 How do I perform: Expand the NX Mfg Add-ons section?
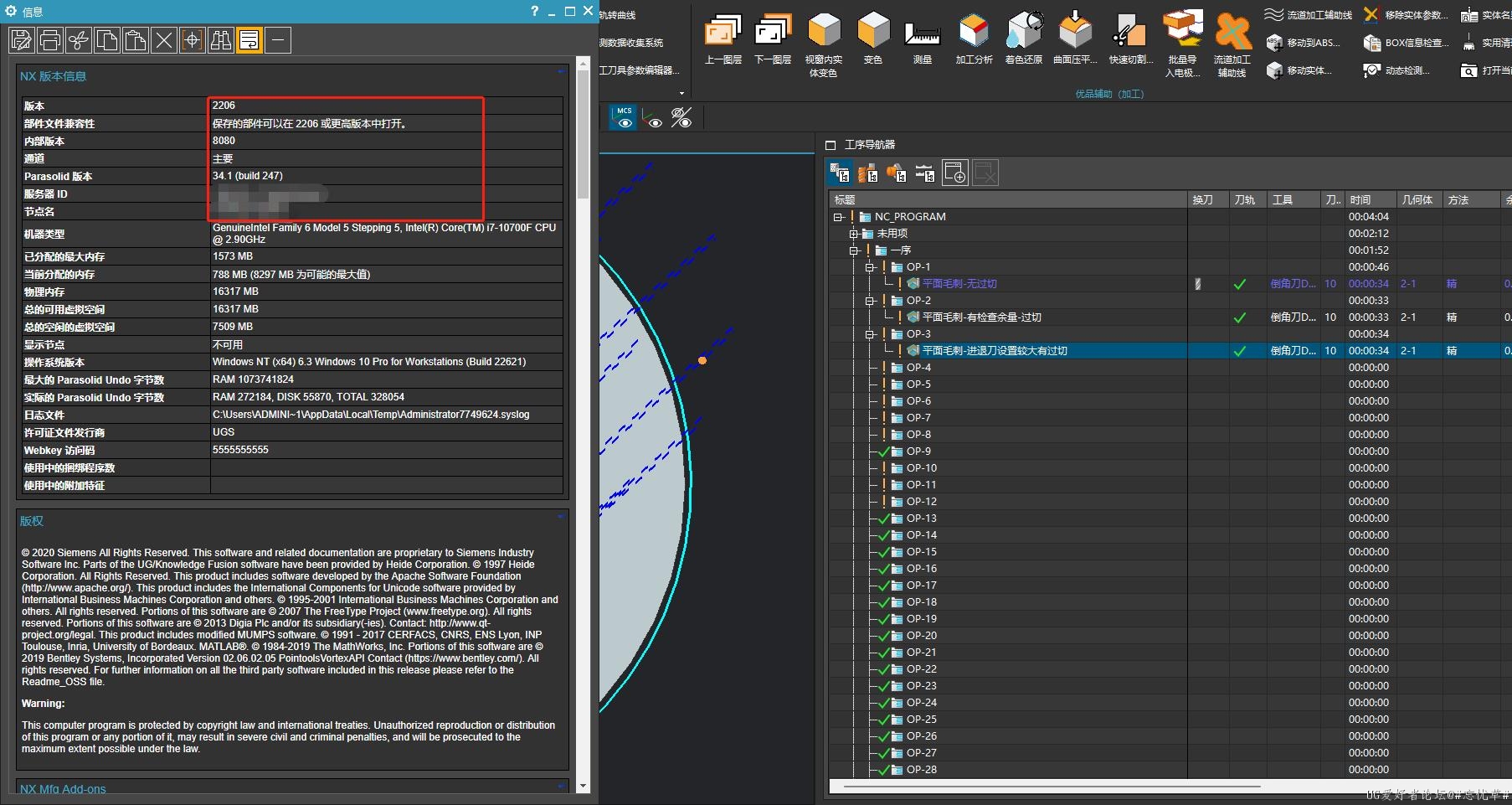click(x=562, y=786)
